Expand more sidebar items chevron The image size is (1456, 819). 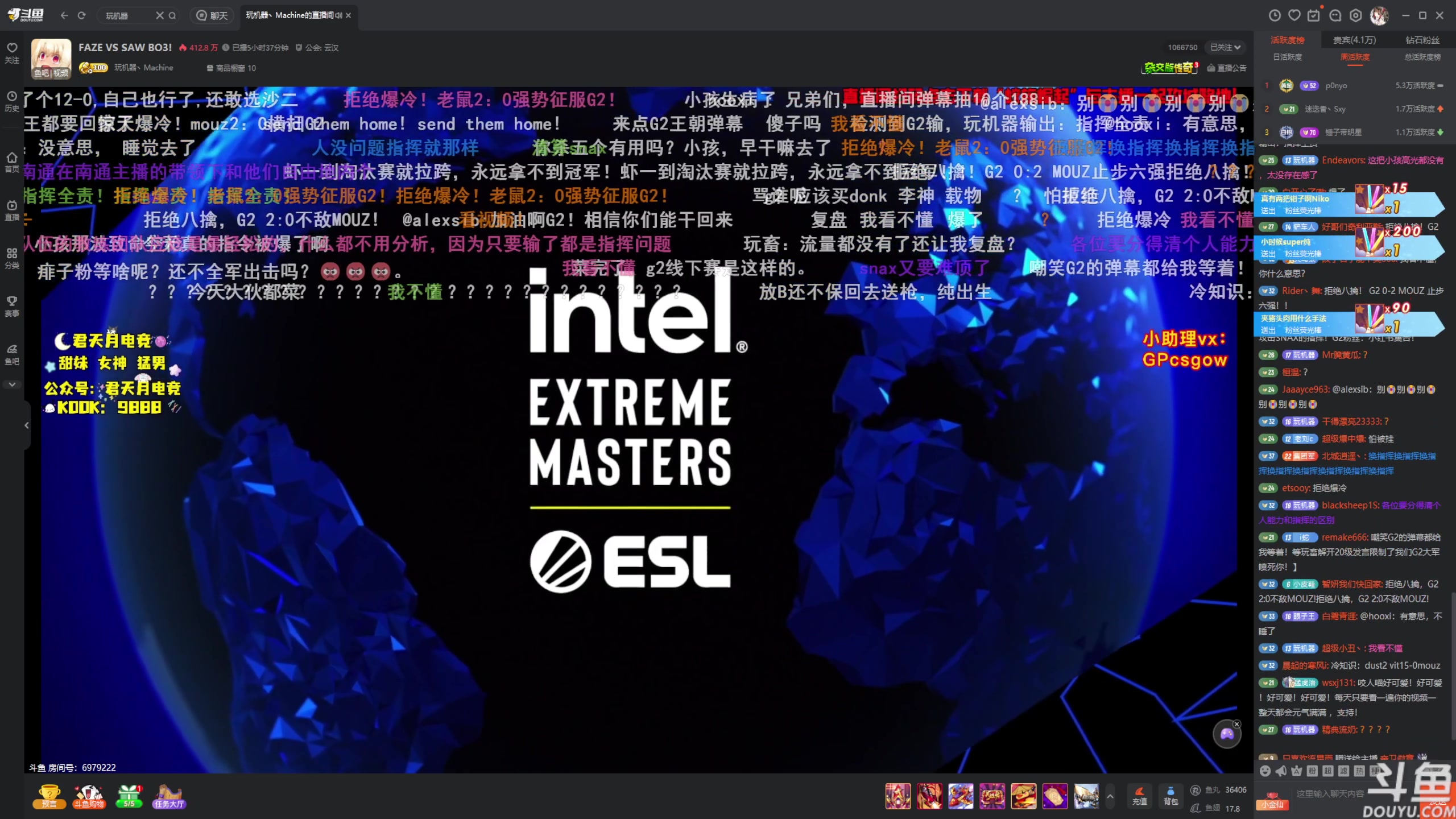pos(12,384)
